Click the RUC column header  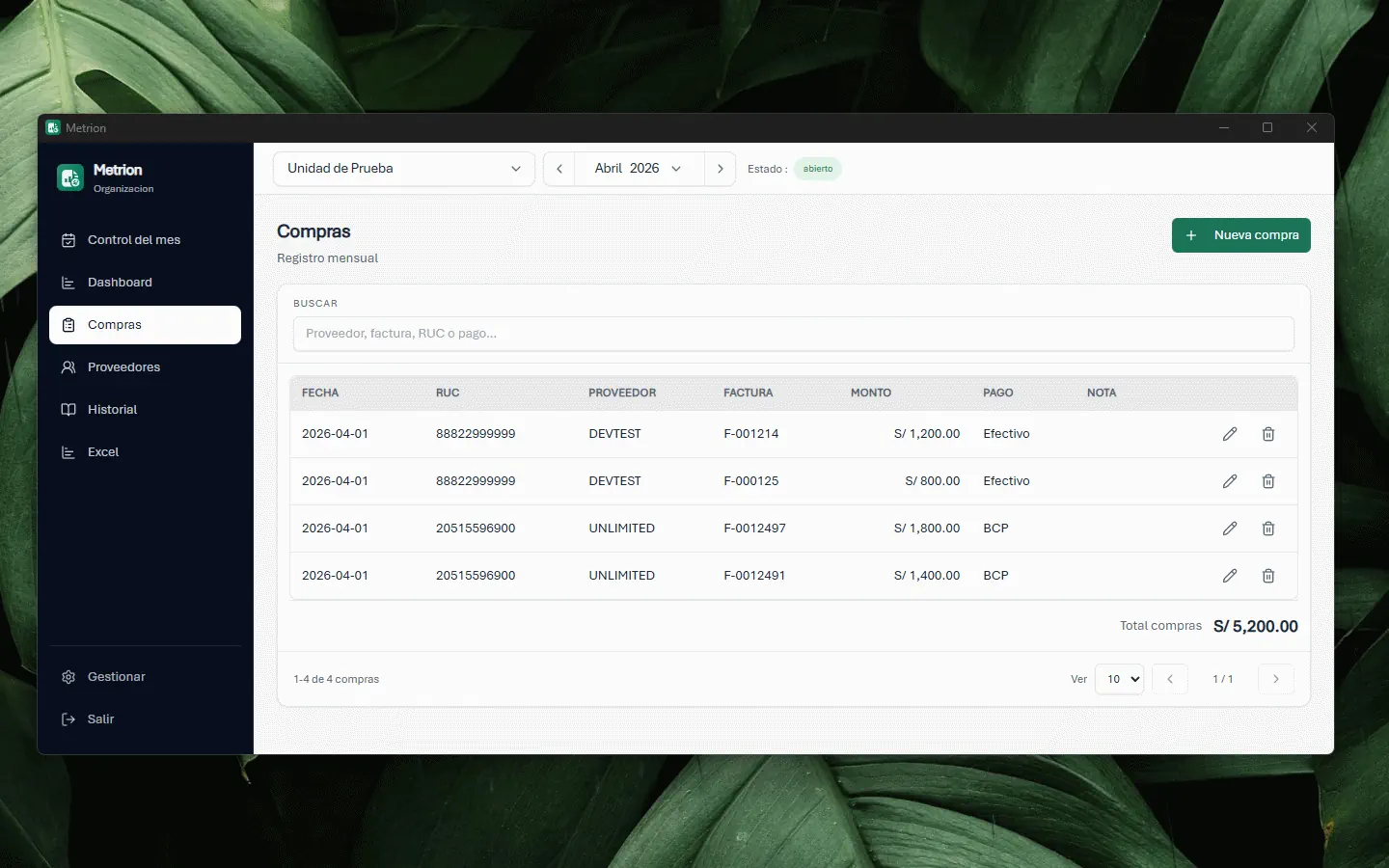[x=448, y=393]
